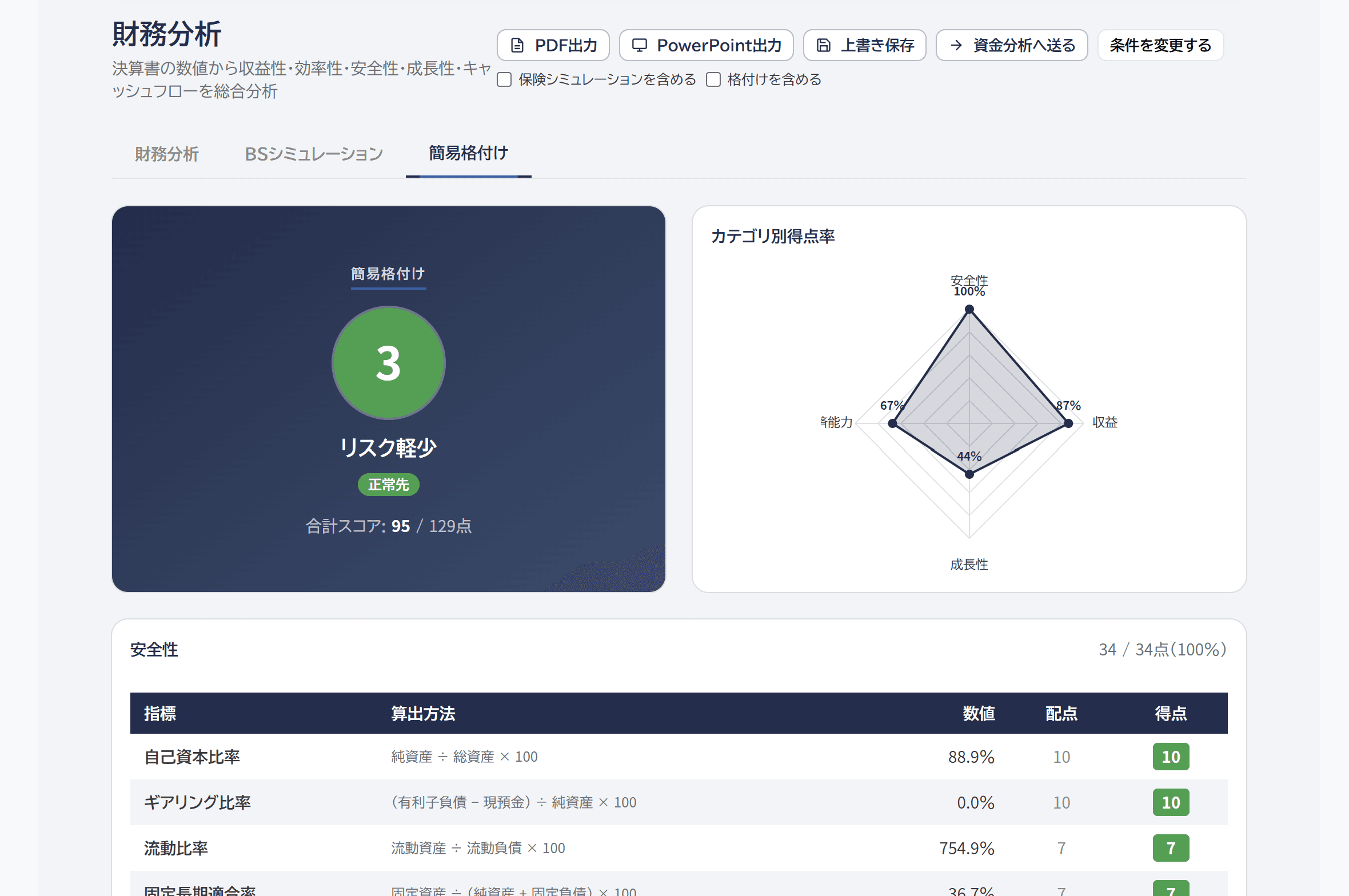This screenshot has height=896, width=1349.
Task: Click the green rating circle showing 3
Action: click(x=389, y=363)
